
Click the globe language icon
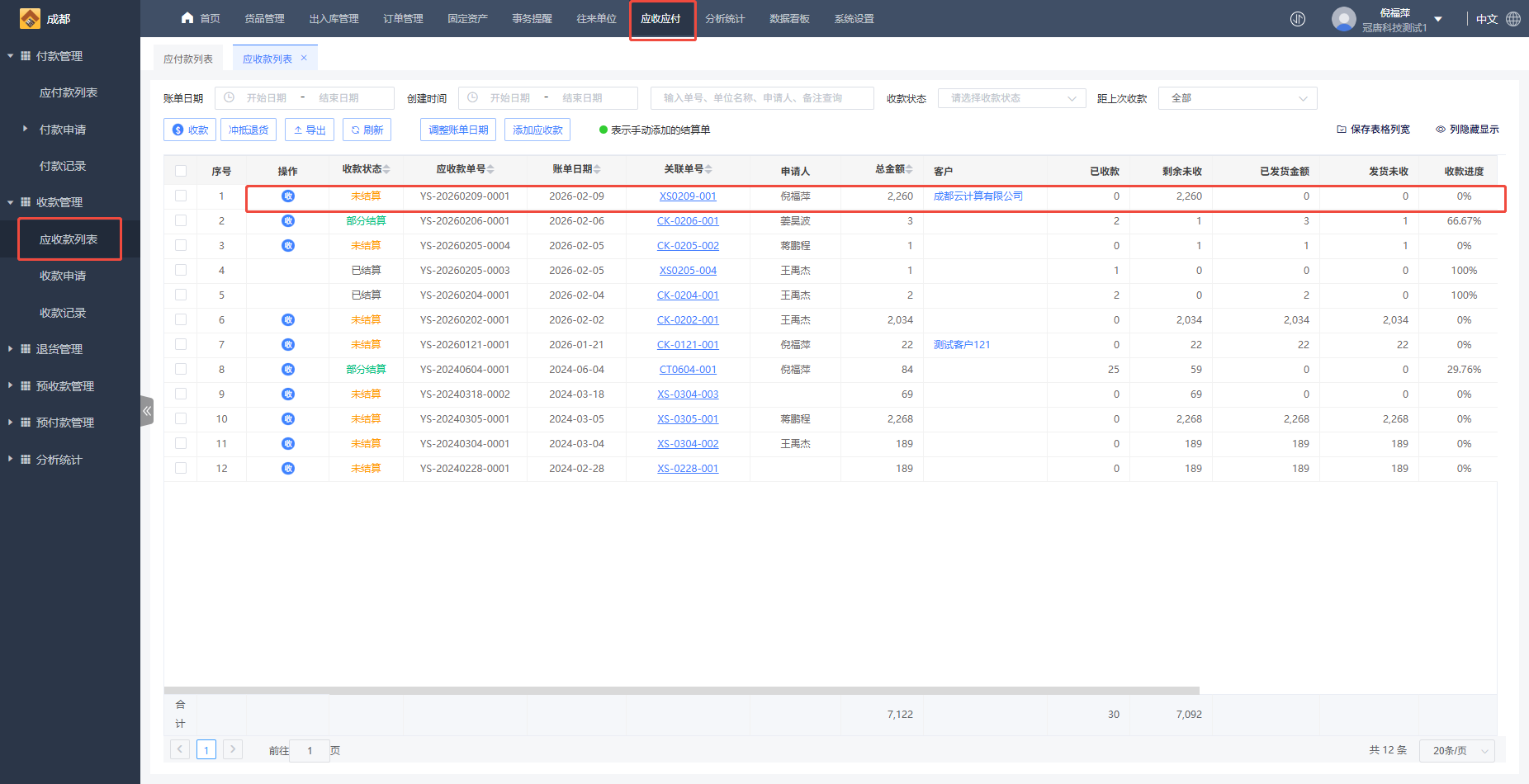coord(1513,19)
